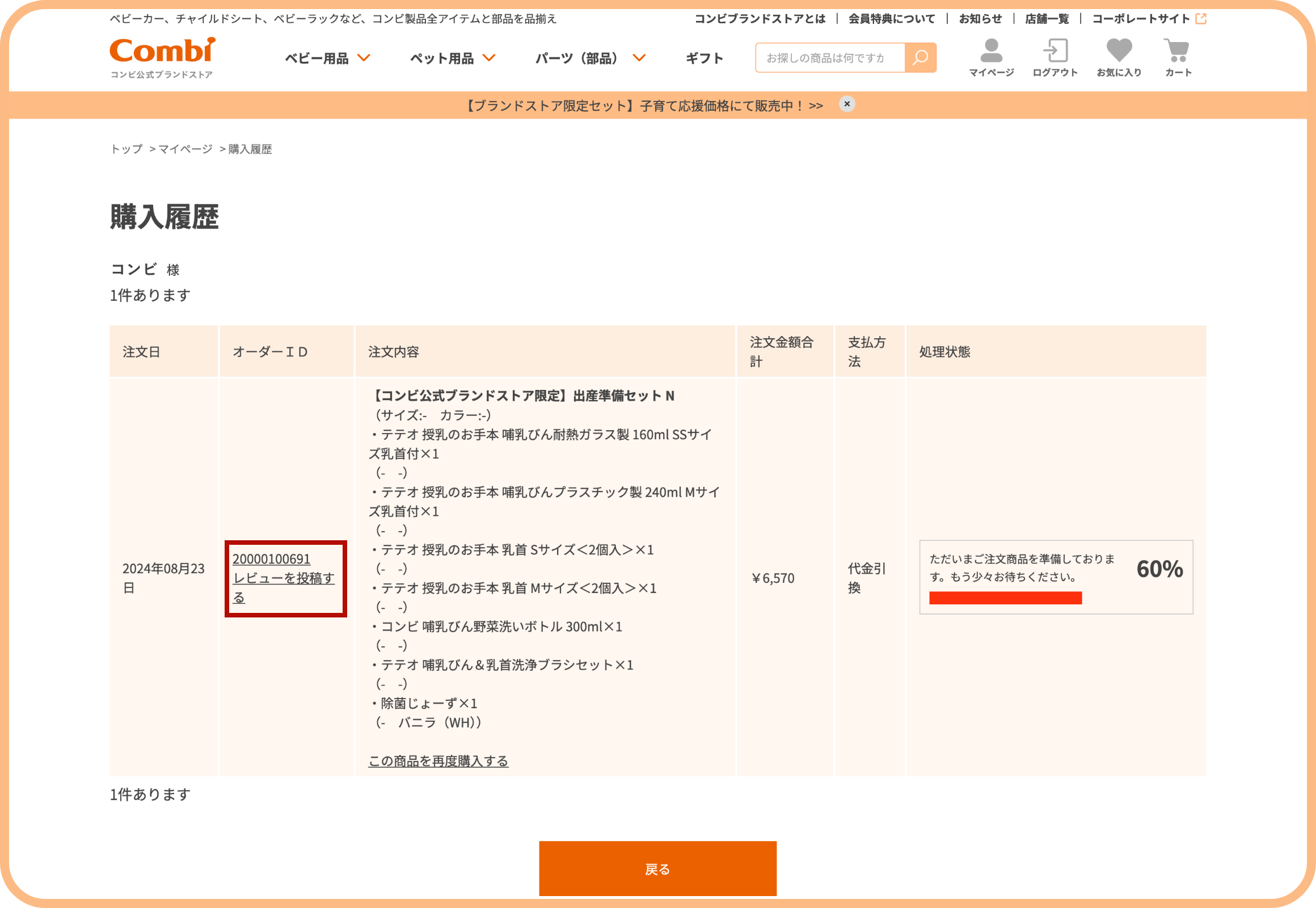Click the 哺乳びん＆乳首洗浄ブラシセット item line
This screenshot has width=1316, height=908.
[x=501, y=665]
